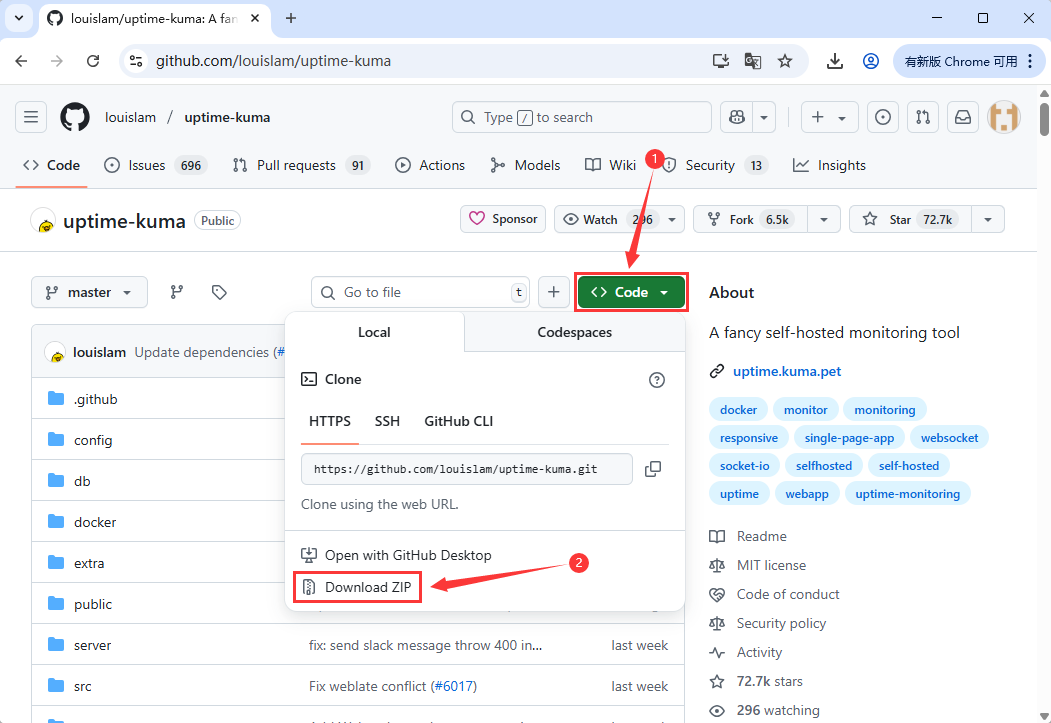
Task: Click the clone URL text field
Action: [467, 469]
